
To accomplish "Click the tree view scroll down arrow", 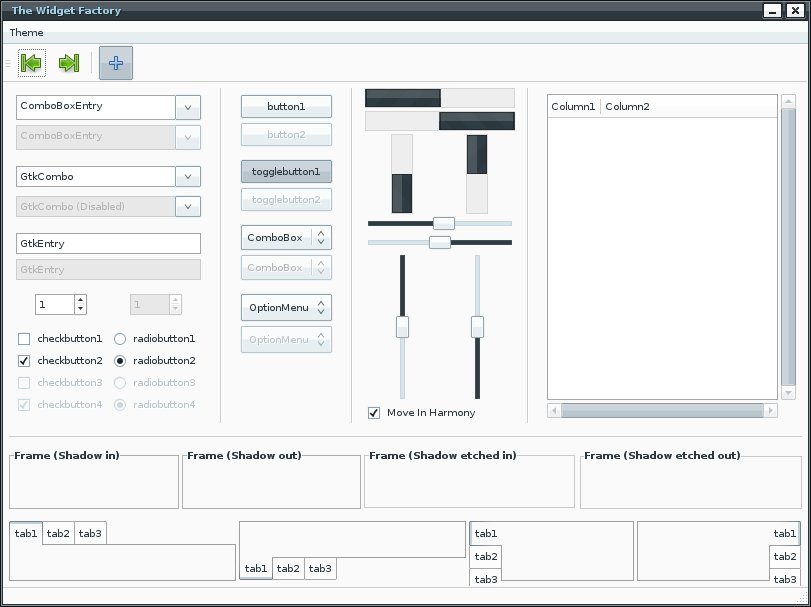I will [788, 393].
